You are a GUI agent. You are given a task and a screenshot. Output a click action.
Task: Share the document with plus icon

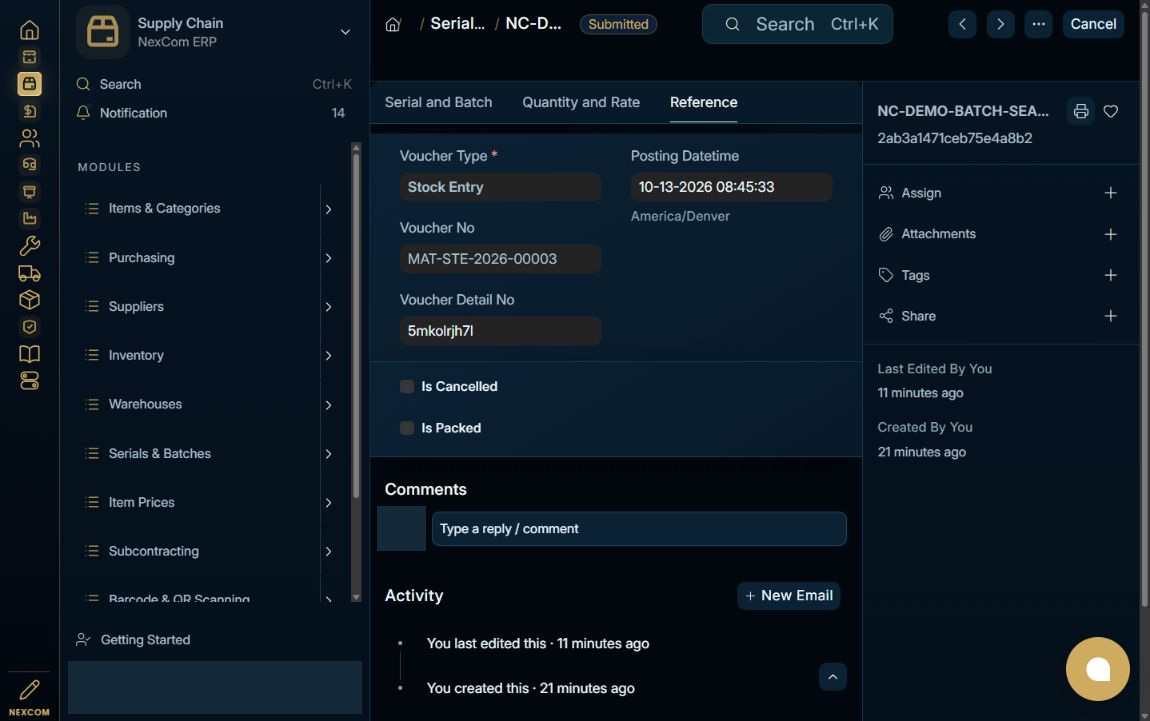click(1110, 316)
